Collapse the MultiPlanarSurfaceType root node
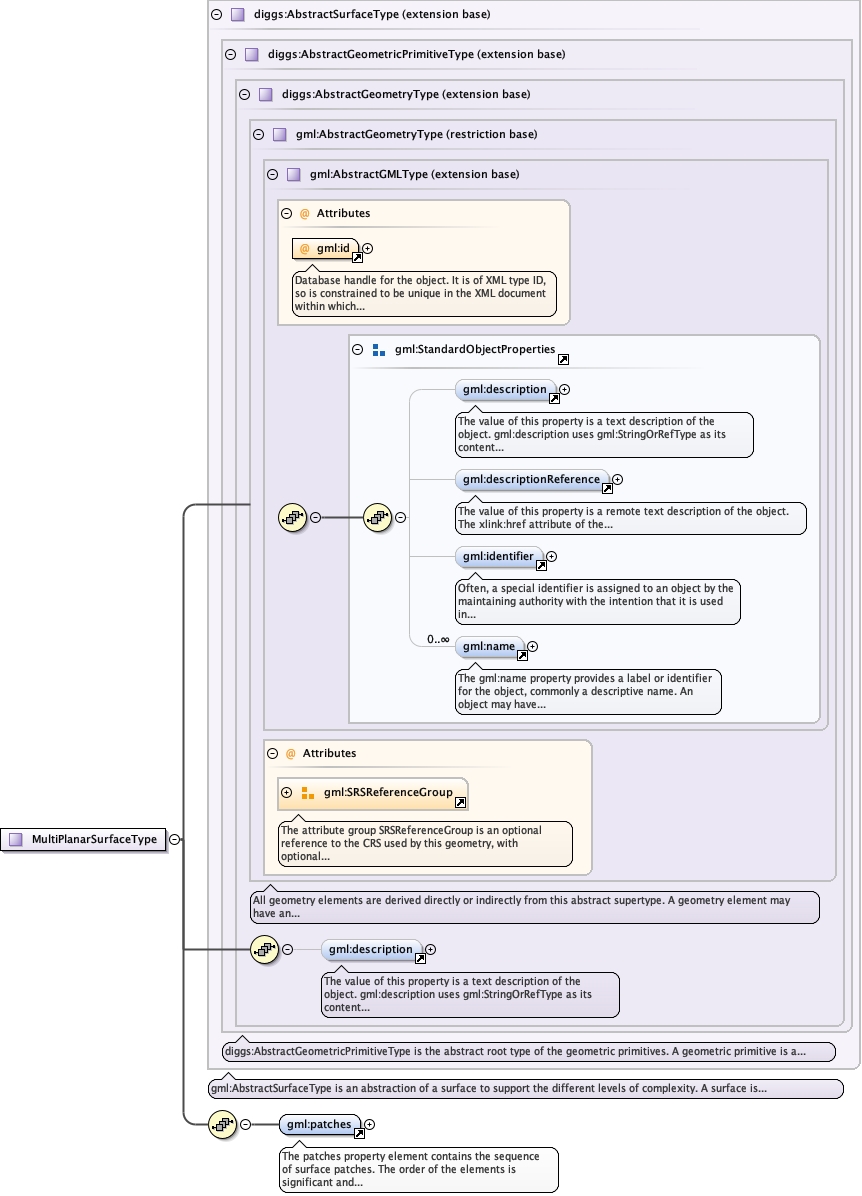This screenshot has height=1196, width=862. pos(174,840)
